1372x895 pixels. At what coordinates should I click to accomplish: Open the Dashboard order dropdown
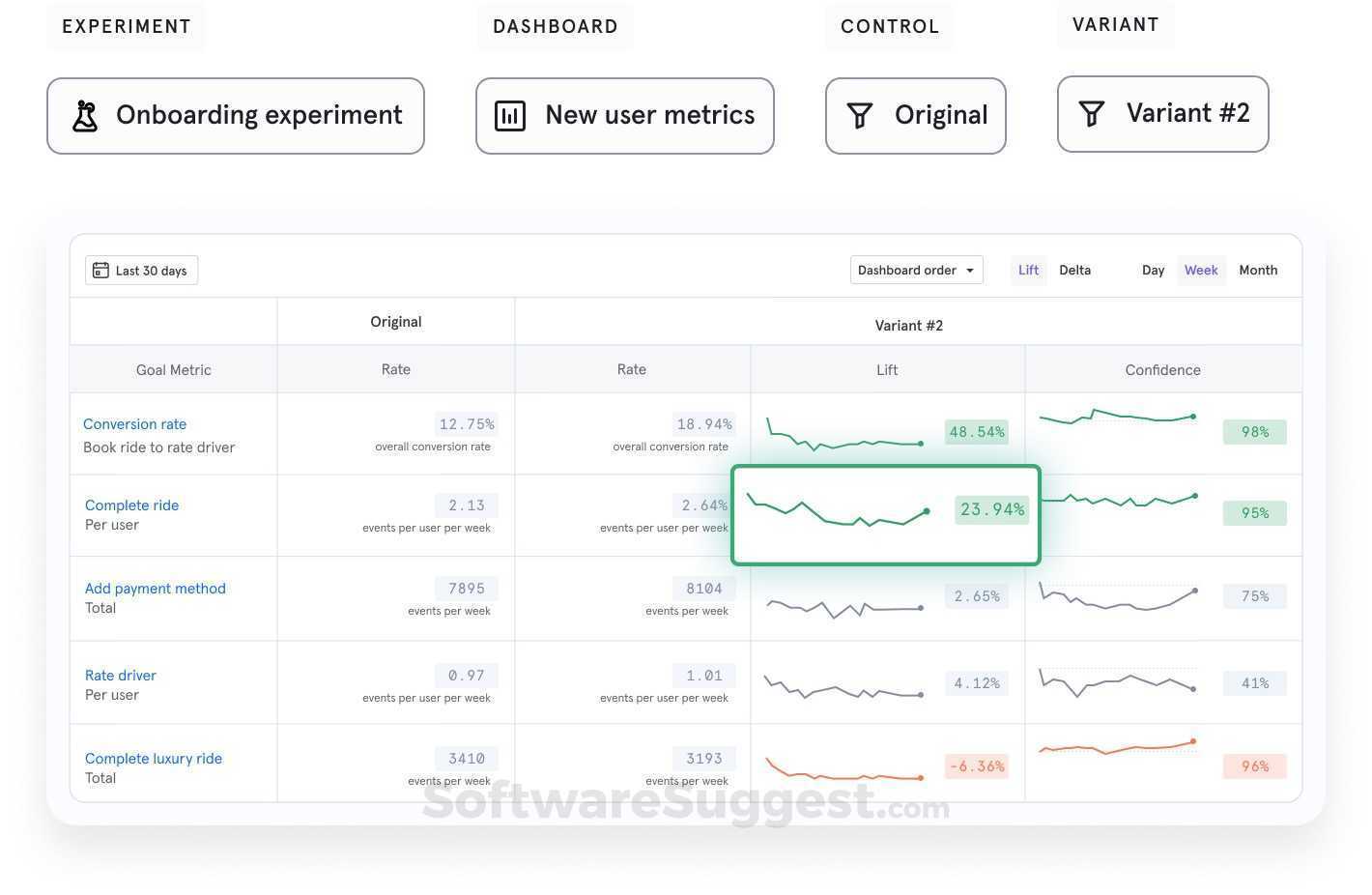pyautogui.click(x=915, y=270)
